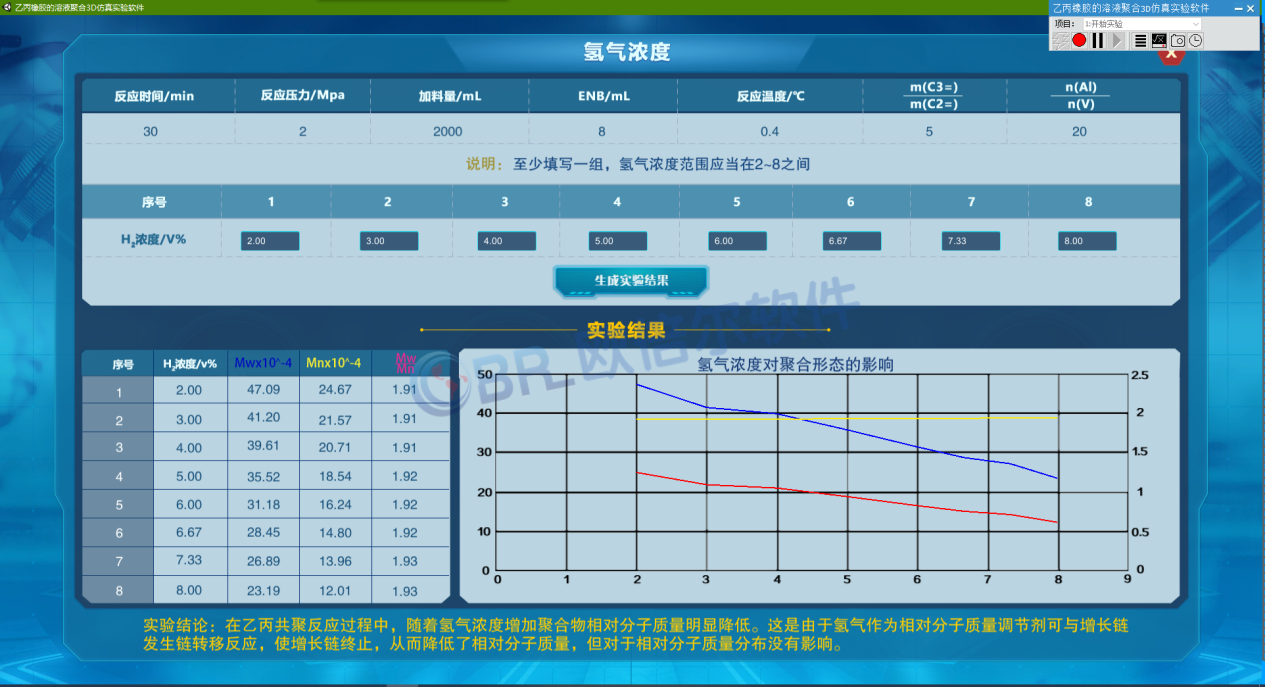Focus the H2 concentration box showing 6.67
Screen dimensions: 1265x687
[852, 241]
